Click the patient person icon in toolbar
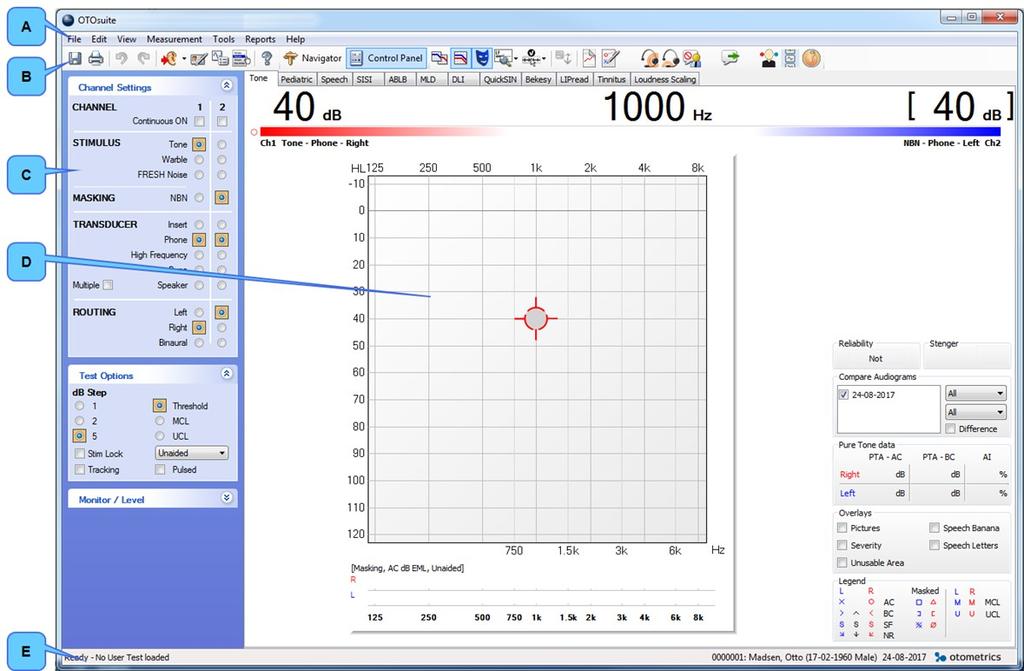Viewport: 1024px width, 671px height. [x=769, y=59]
